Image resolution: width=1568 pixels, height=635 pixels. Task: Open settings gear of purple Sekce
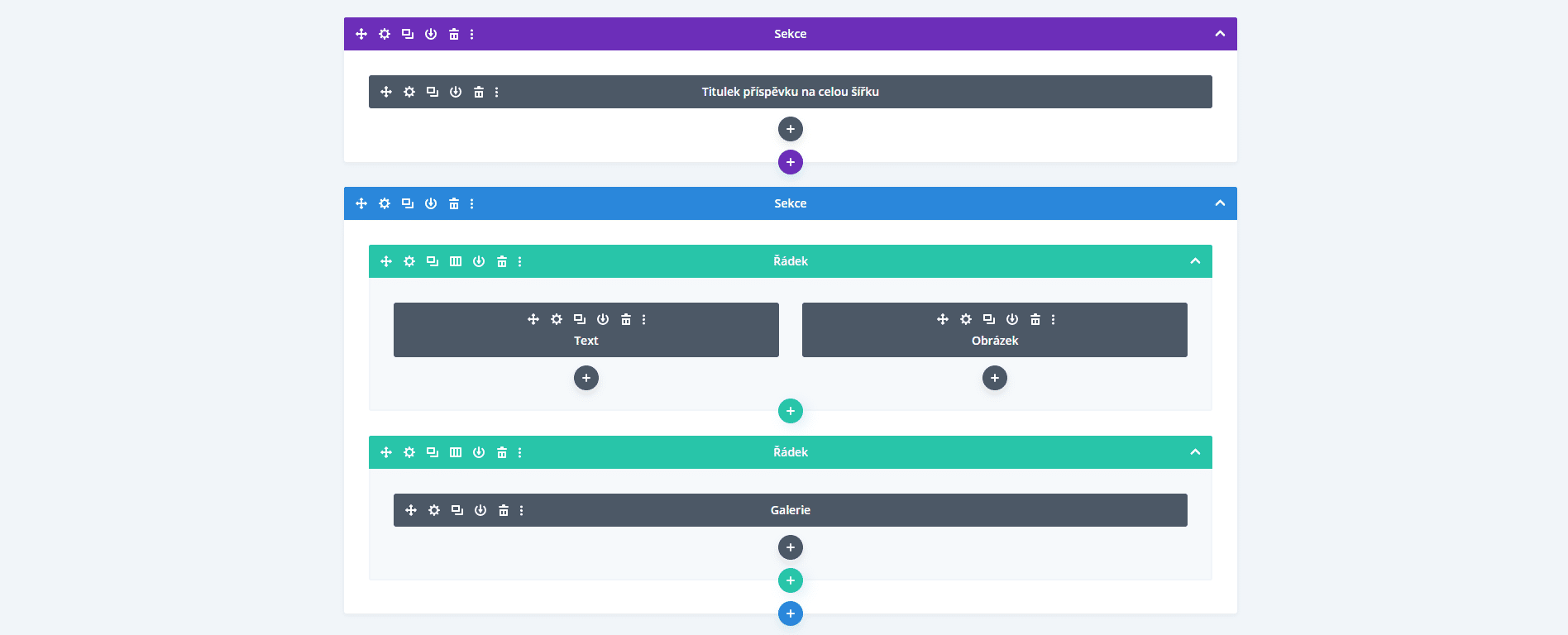tap(385, 34)
